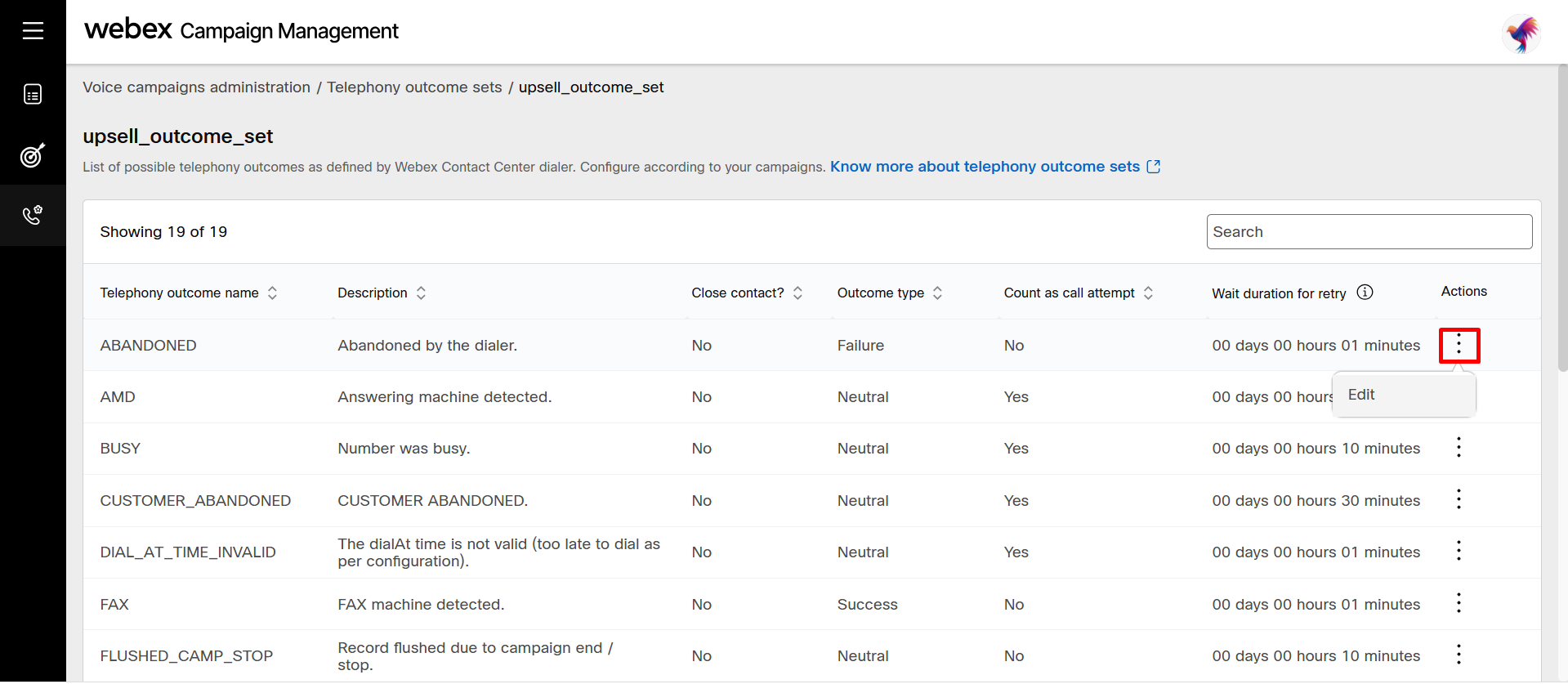The width and height of the screenshot is (1568, 684).
Task: Open actions menu for the FAX row
Action: pos(1459,603)
